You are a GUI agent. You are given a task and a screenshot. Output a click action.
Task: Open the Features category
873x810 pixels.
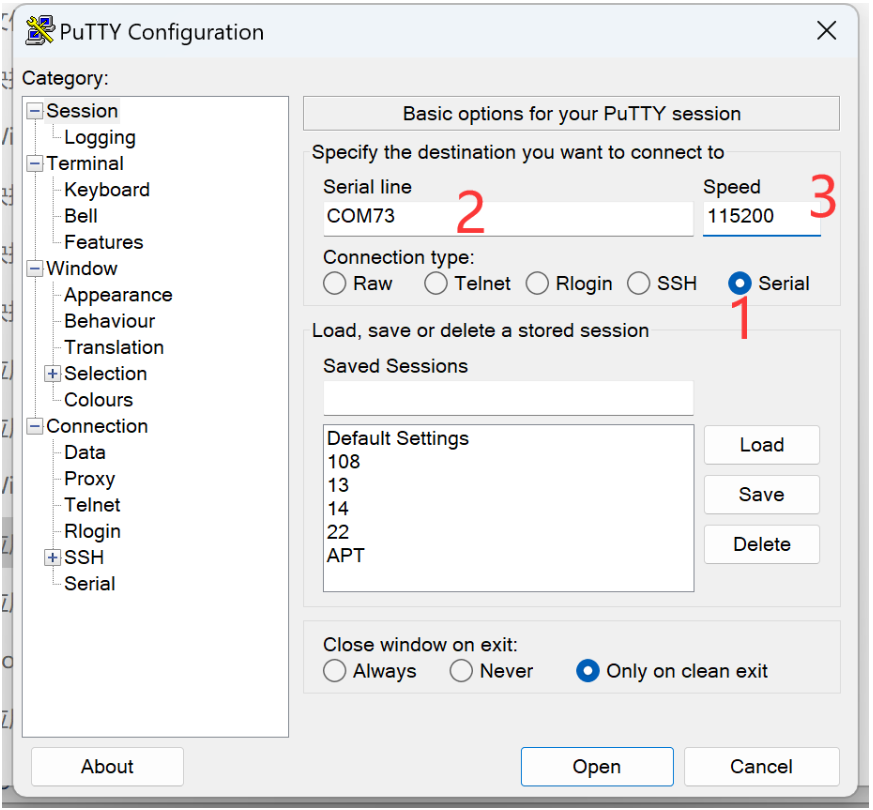coord(104,242)
